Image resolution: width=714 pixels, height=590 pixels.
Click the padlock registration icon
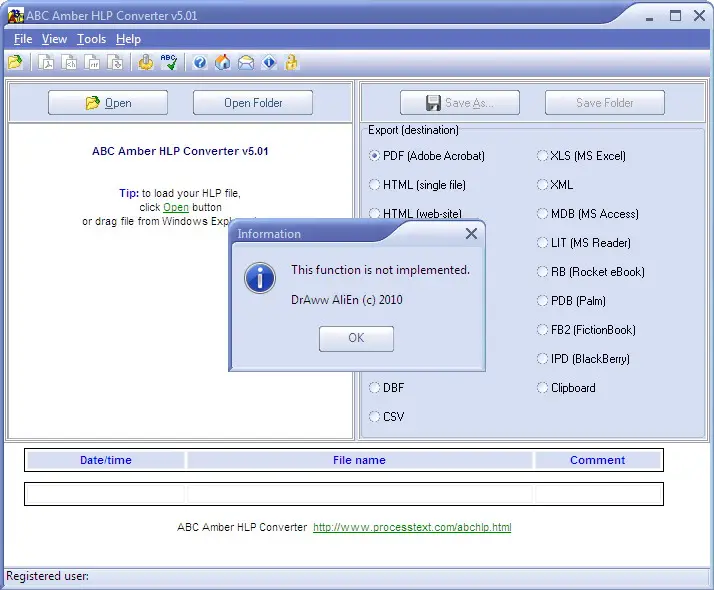(x=292, y=62)
